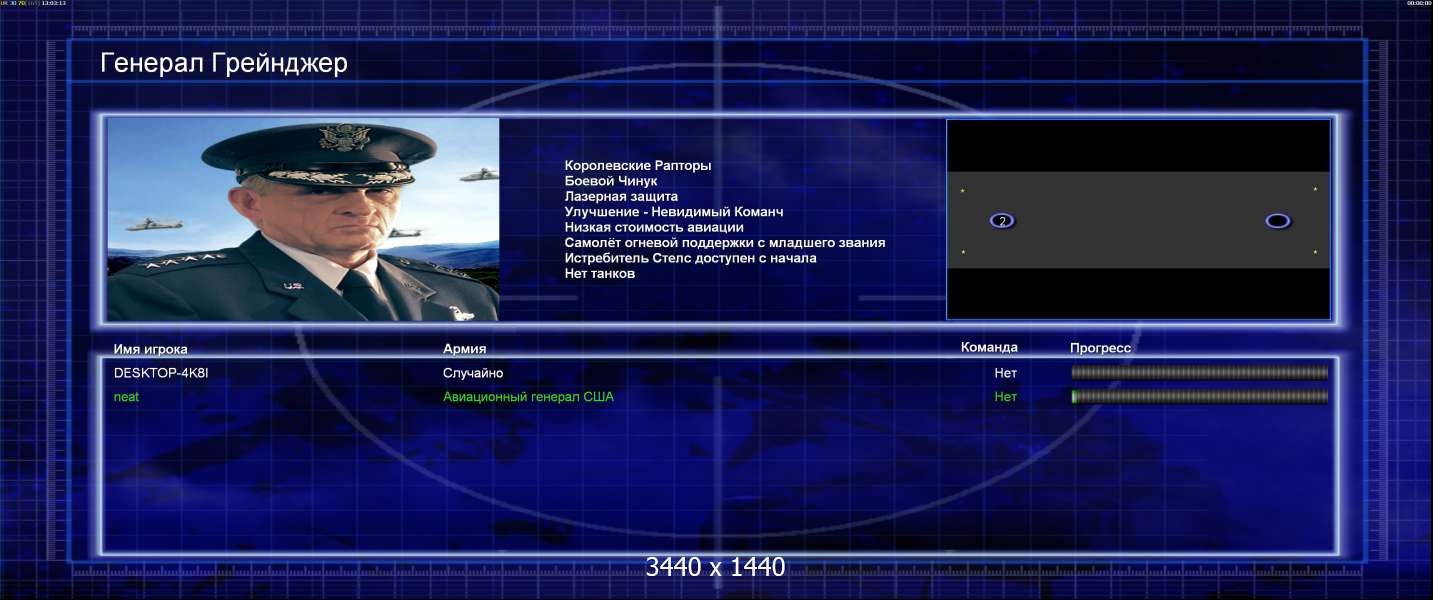1433x600 pixels.
Task: Click team value 'Нет' in DESKTOP-4K8I row
Action: [x=1005, y=373]
